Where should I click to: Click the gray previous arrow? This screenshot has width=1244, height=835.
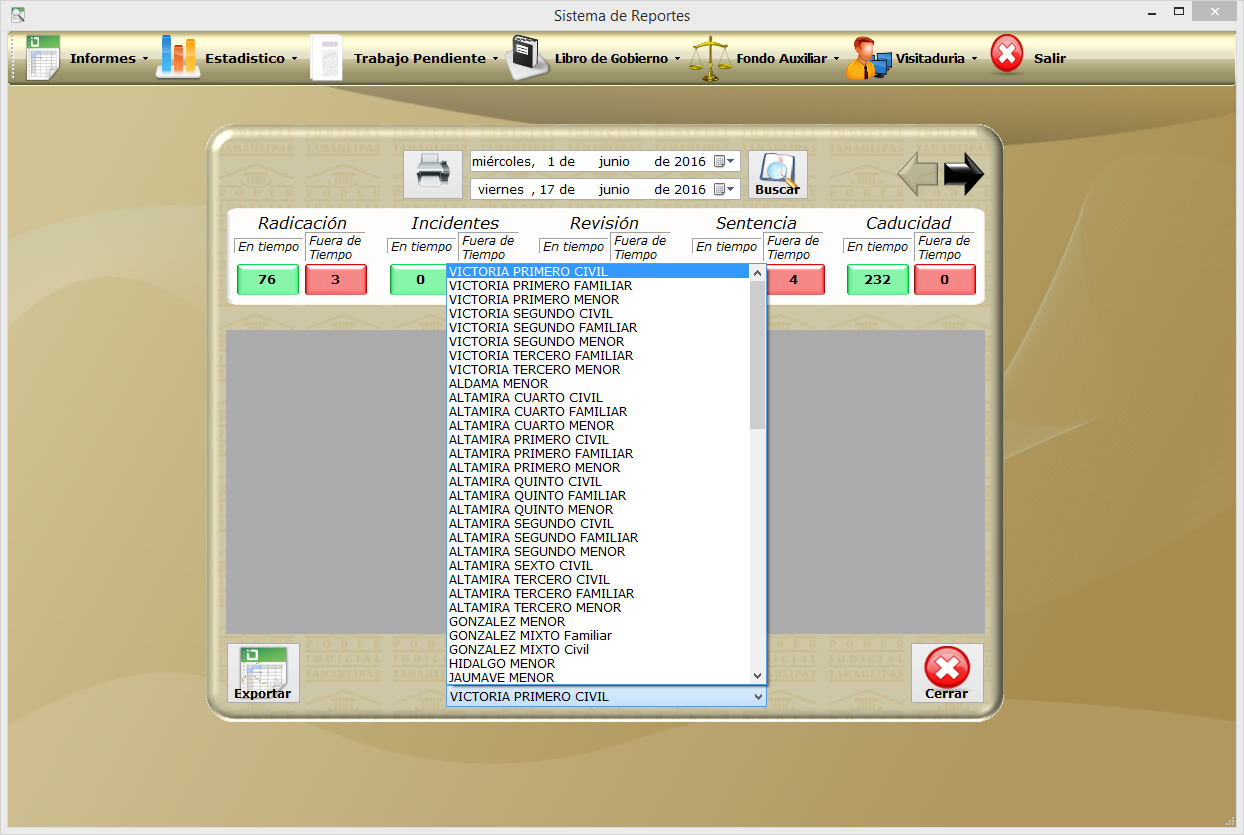(918, 175)
